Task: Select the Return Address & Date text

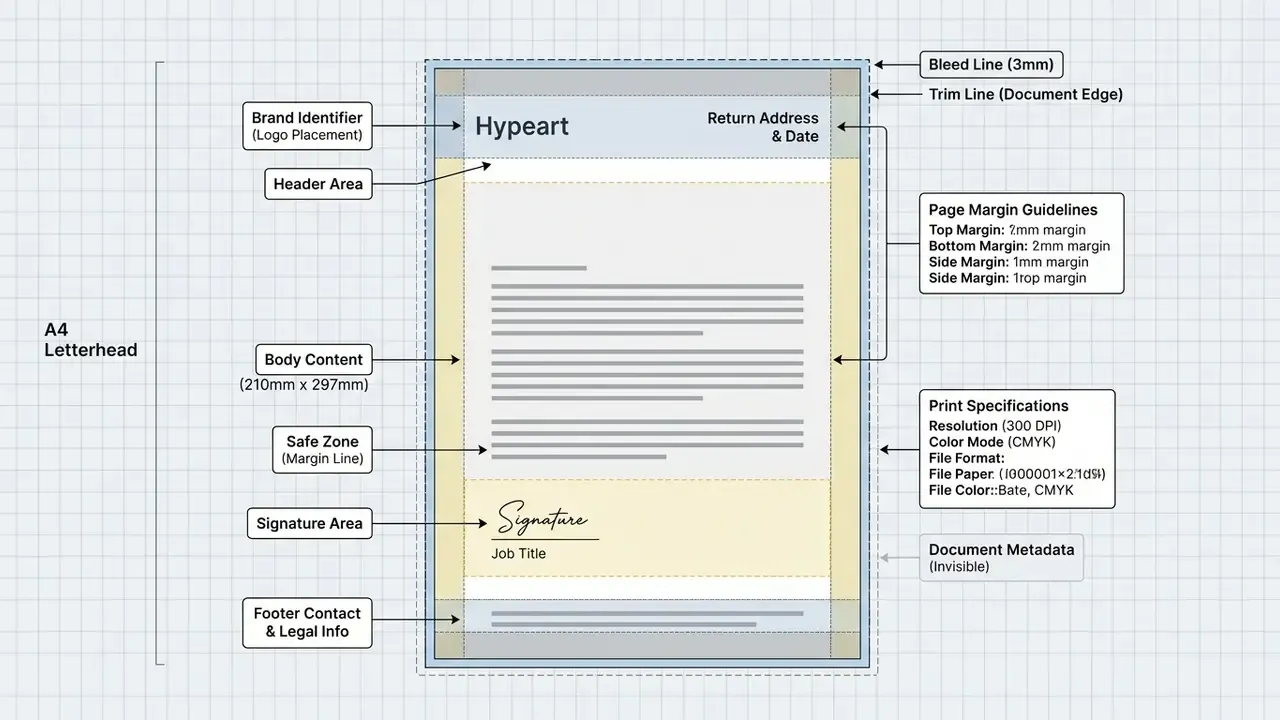Action: pos(763,127)
